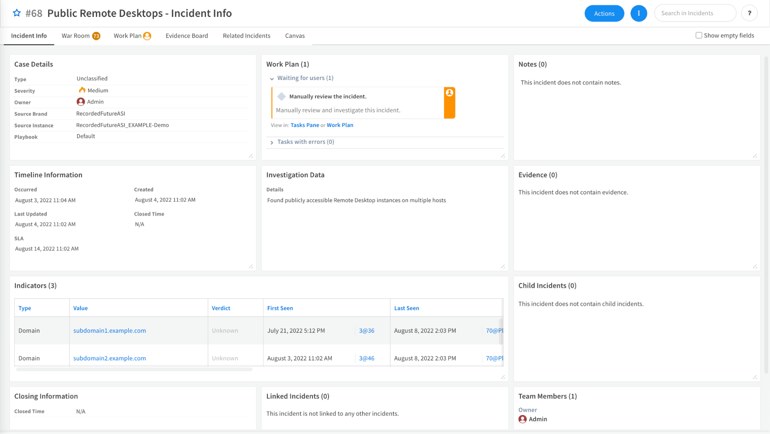Click the 3@36 first seen link
The width and height of the screenshot is (770, 434).
coord(366,330)
